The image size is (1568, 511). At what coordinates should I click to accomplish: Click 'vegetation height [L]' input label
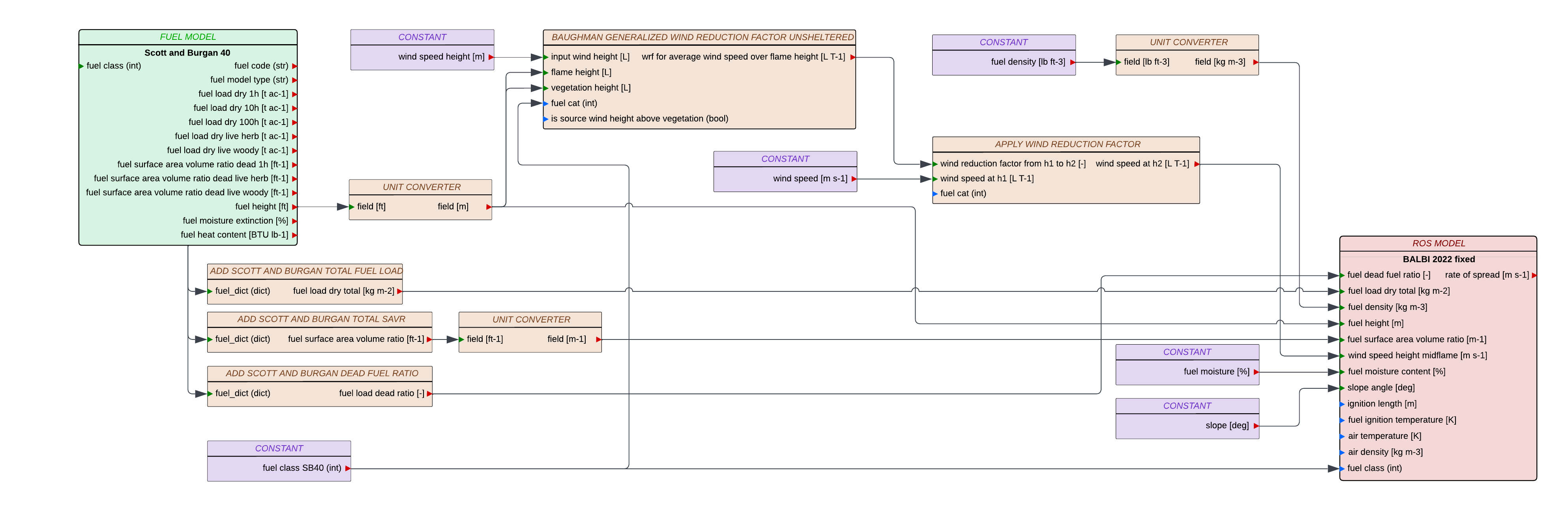(591, 88)
